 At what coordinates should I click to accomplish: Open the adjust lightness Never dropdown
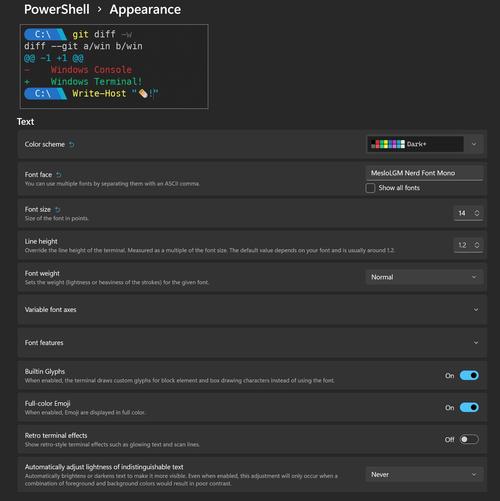[425, 474]
